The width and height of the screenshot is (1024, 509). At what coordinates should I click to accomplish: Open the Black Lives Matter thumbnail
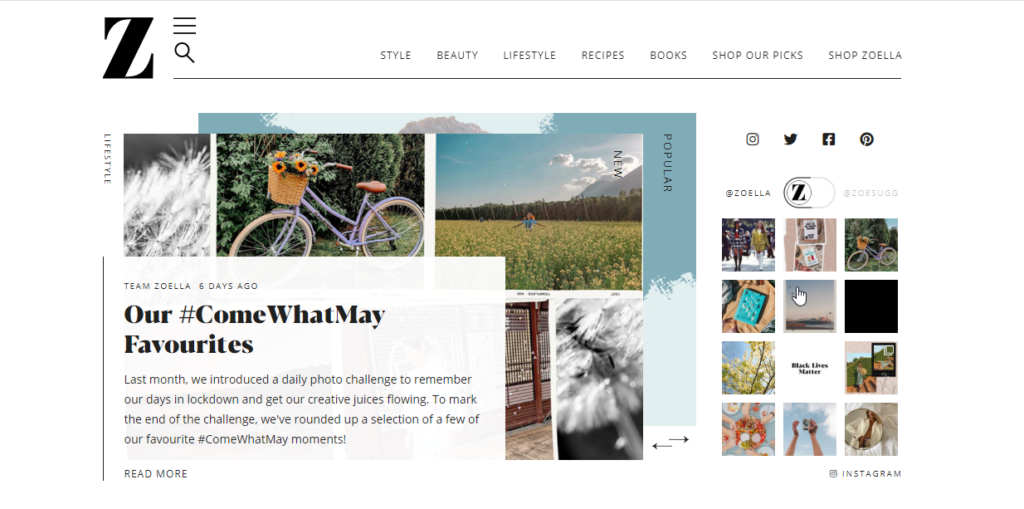click(x=810, y=368)
